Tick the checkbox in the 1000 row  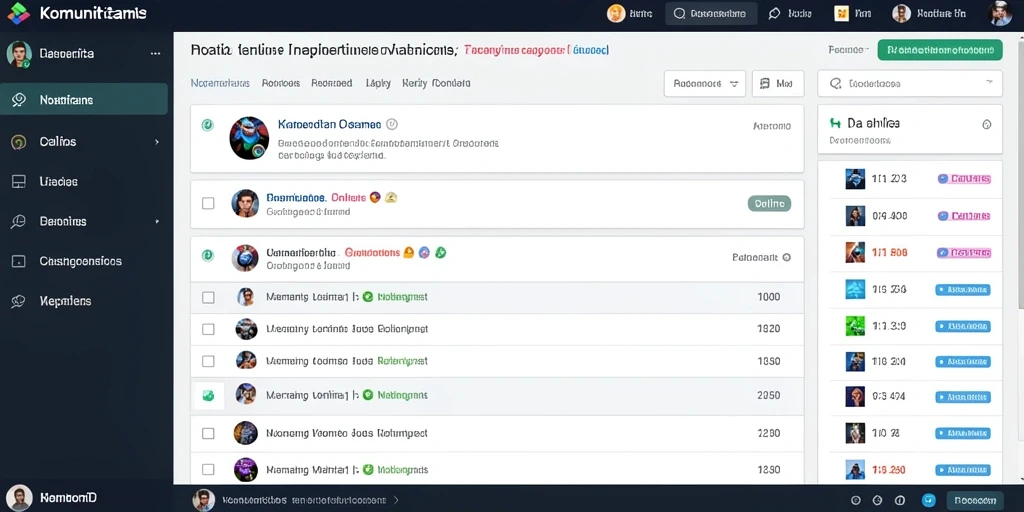(208, 297)
